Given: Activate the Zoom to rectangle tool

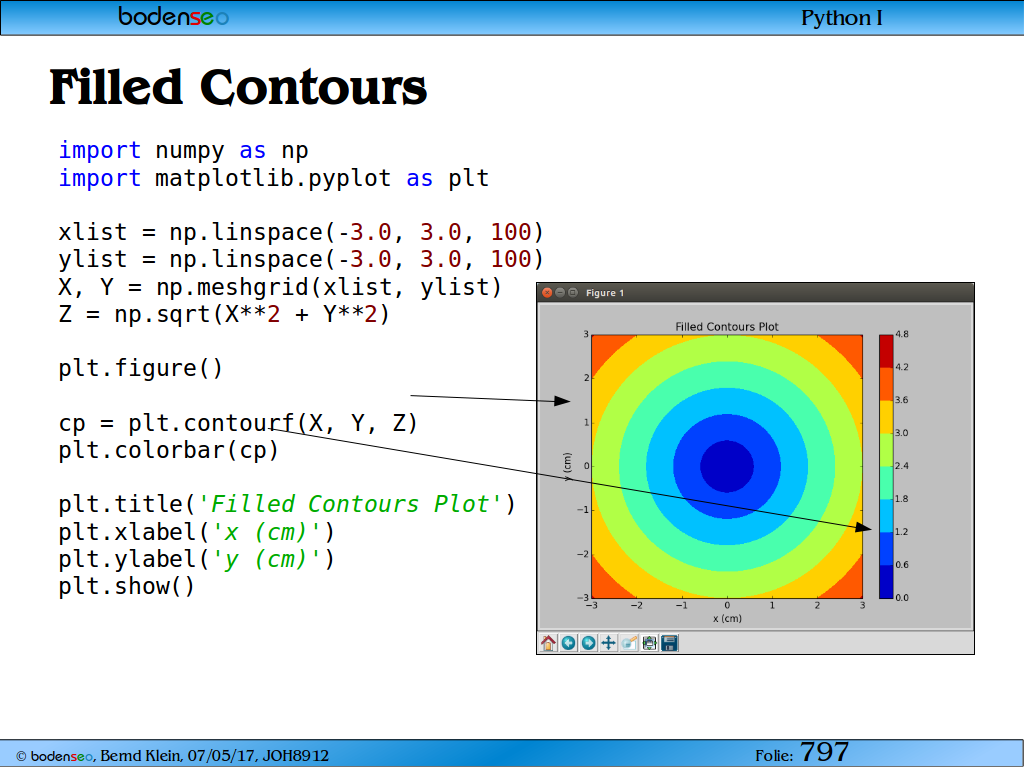Looking at the screenshot, I should pos(629,643).
